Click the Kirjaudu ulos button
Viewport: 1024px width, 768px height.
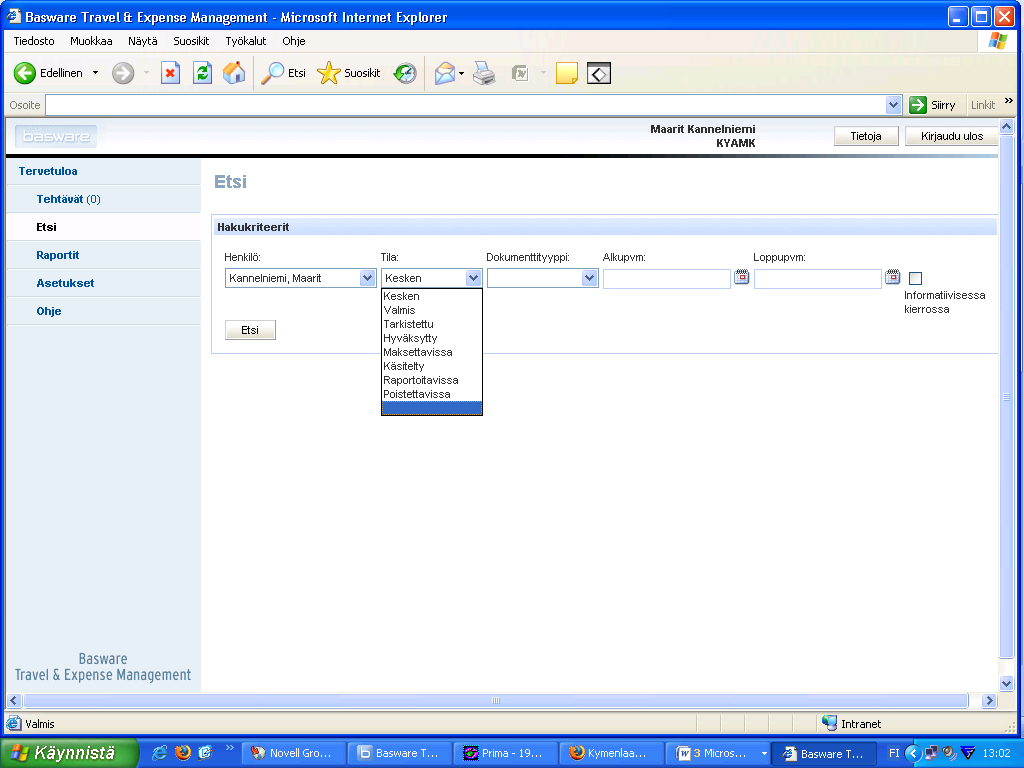952,136
